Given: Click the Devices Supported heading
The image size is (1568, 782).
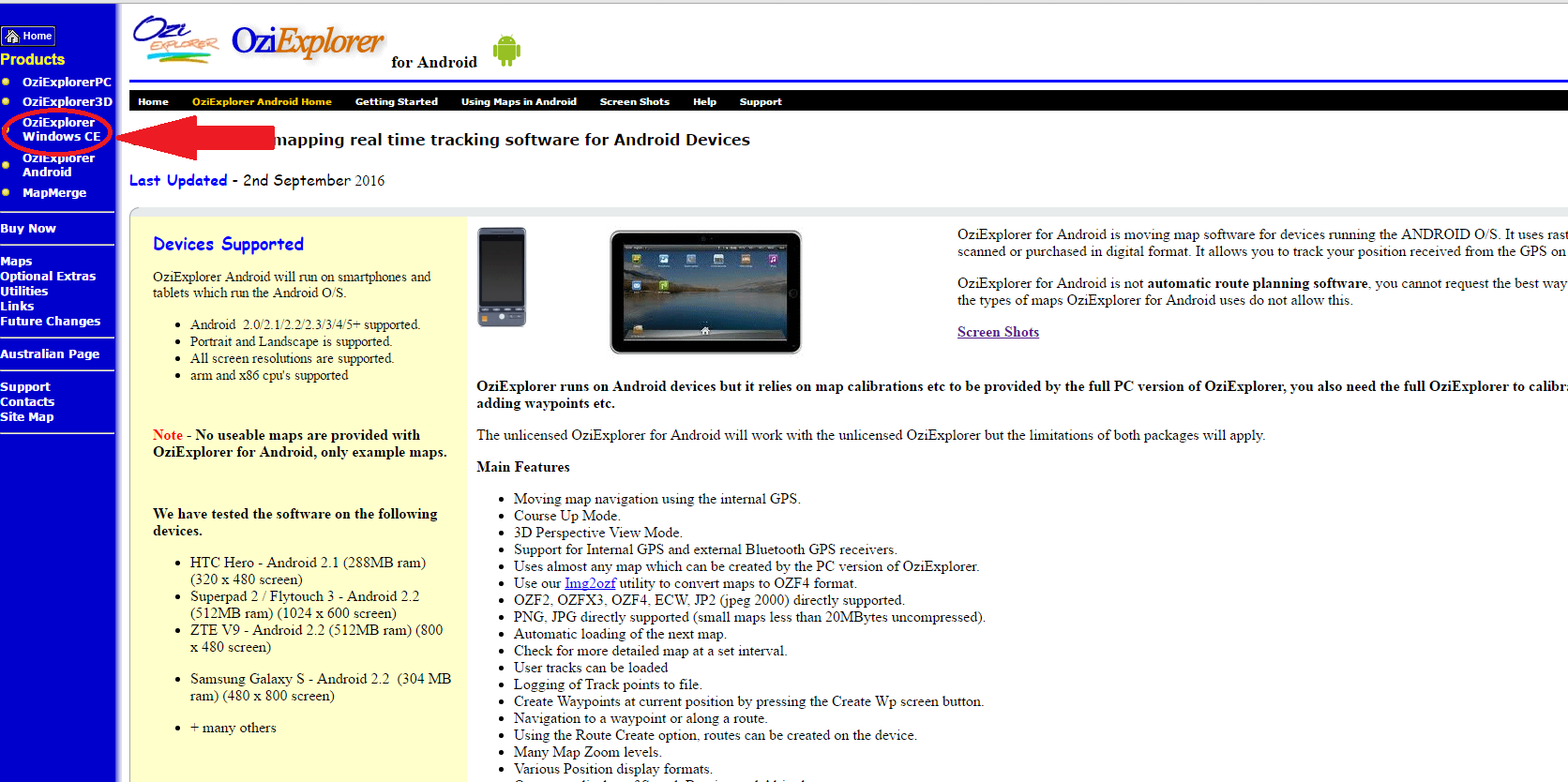Looking at the screenshot, I should pyautogui.click(x=229, y=244).
